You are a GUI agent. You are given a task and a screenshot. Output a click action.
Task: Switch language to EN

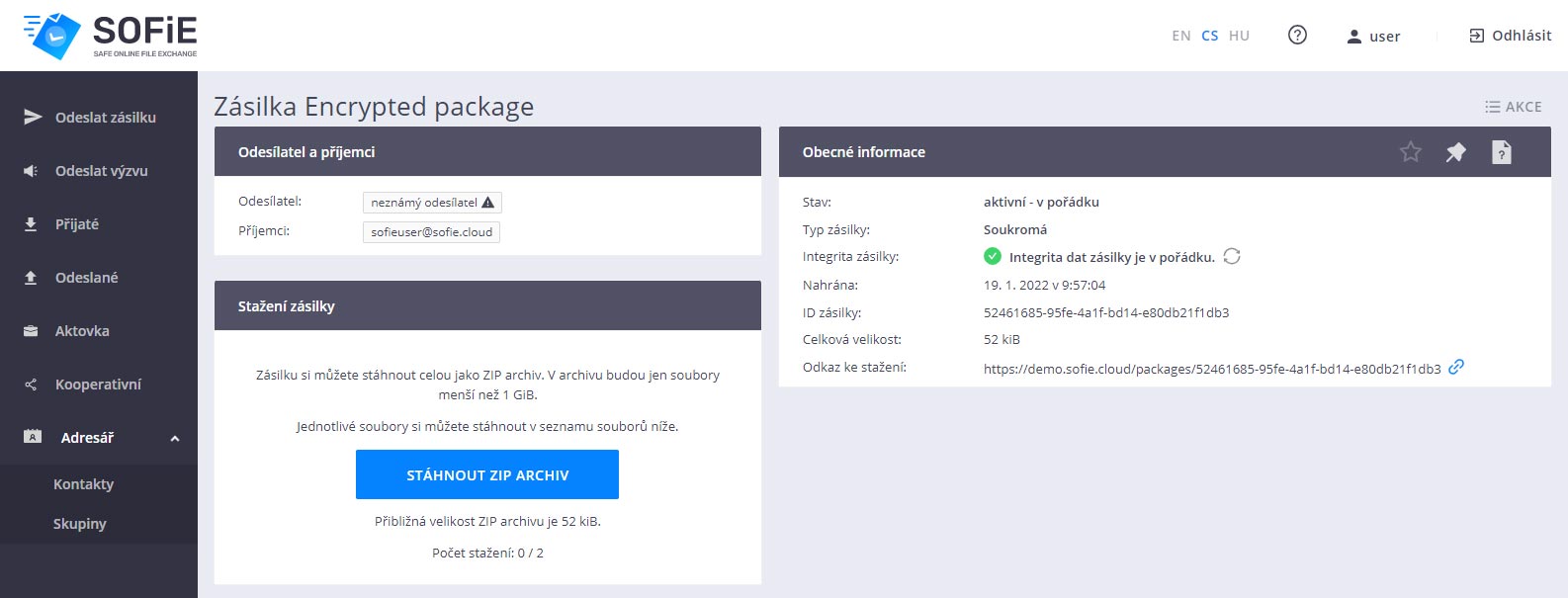coord(1180,36)
